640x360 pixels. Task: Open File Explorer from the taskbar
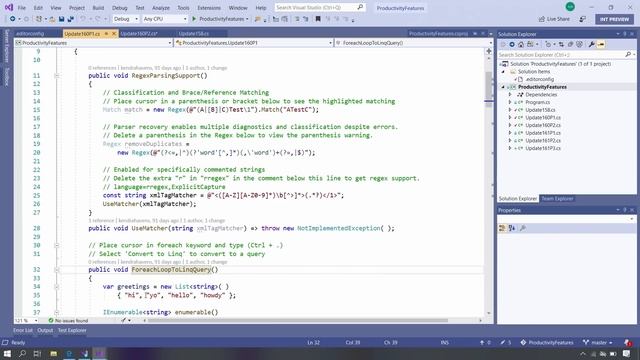click(53, 353)
